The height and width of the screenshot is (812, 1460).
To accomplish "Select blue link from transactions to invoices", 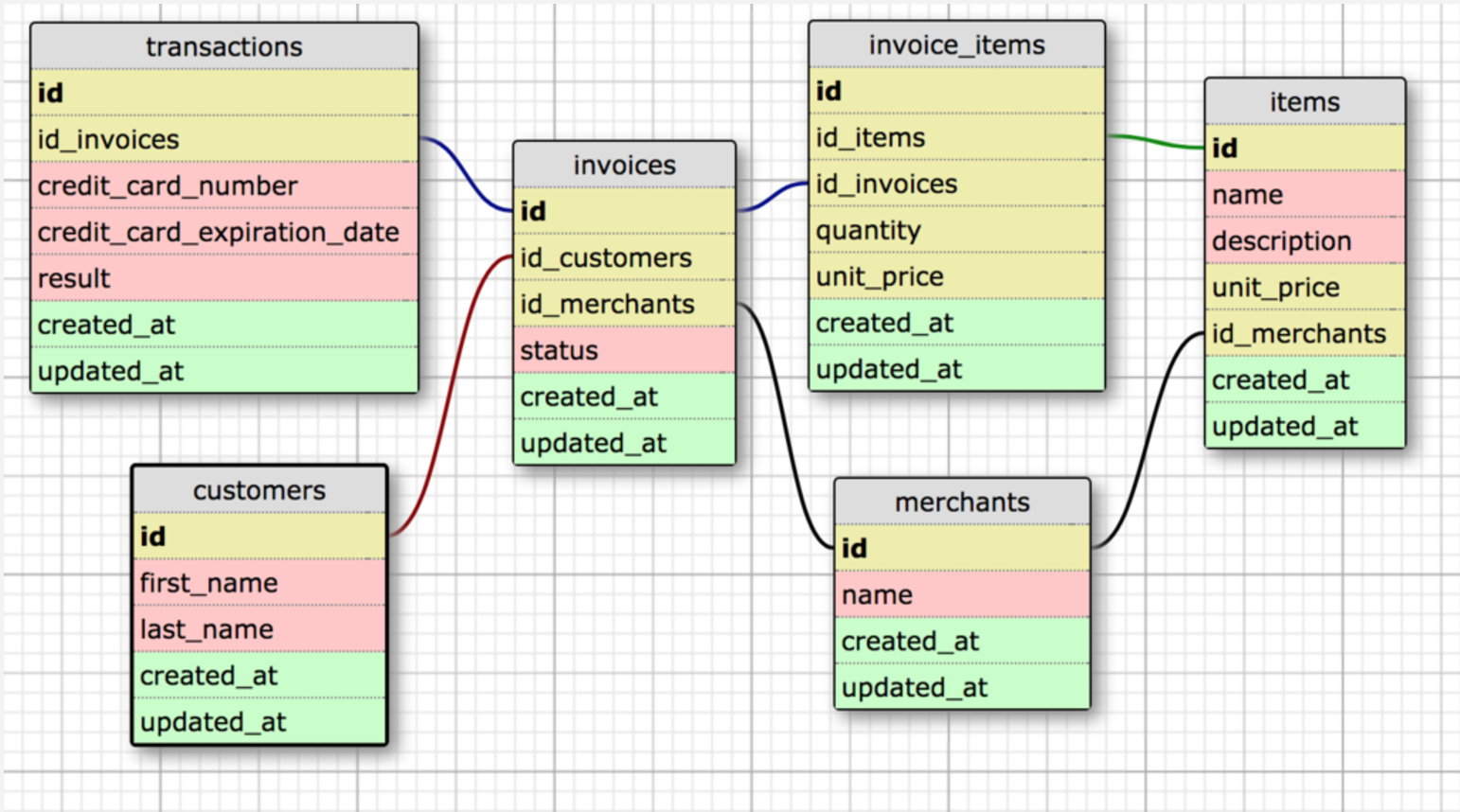I will 465,174.
